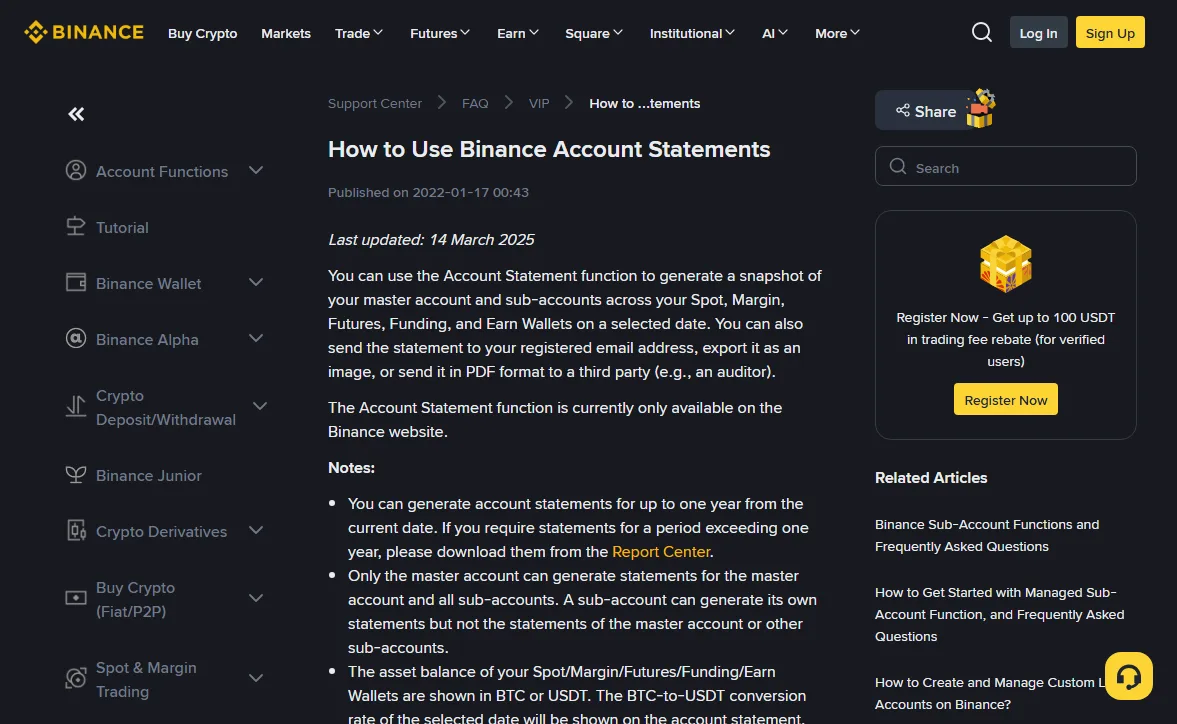Open Tutorial in sidebar
1177x724 pixels.
point(122,227)
